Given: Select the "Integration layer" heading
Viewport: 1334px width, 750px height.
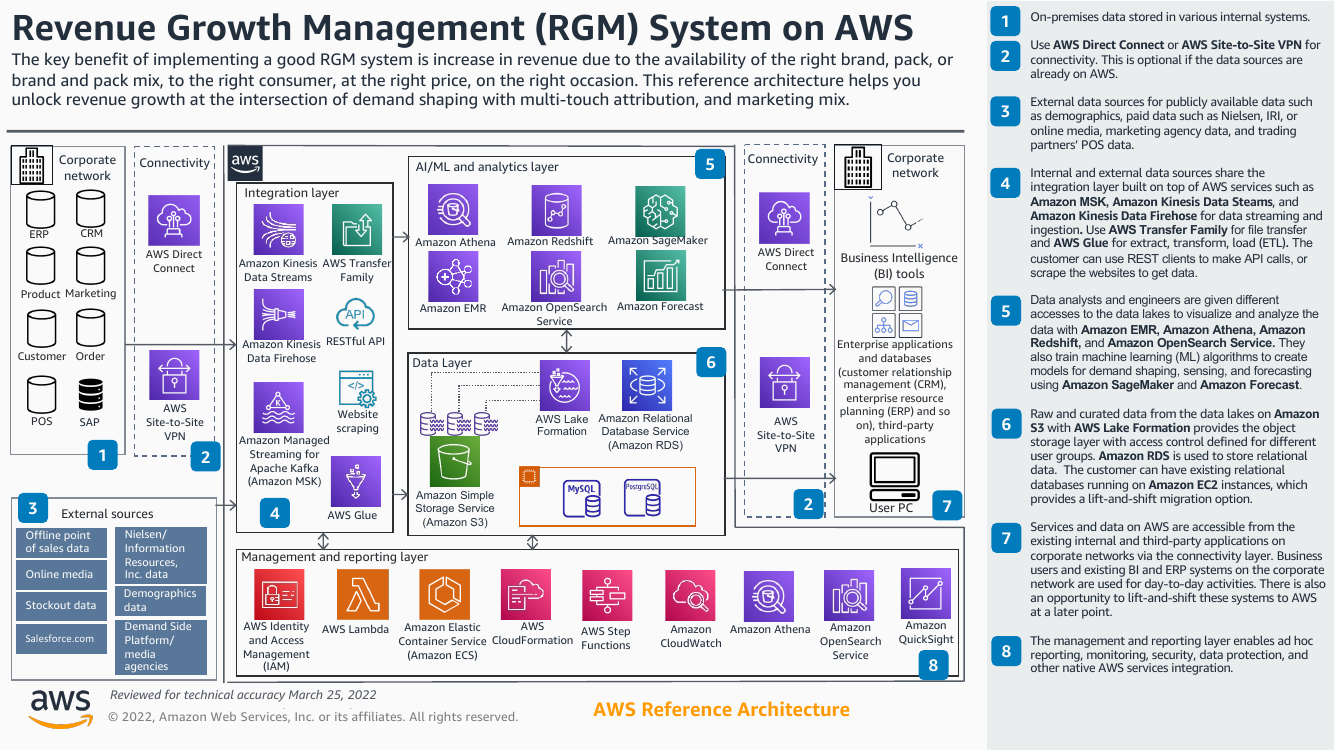Looking at the screenshot, I should (292, 193).
